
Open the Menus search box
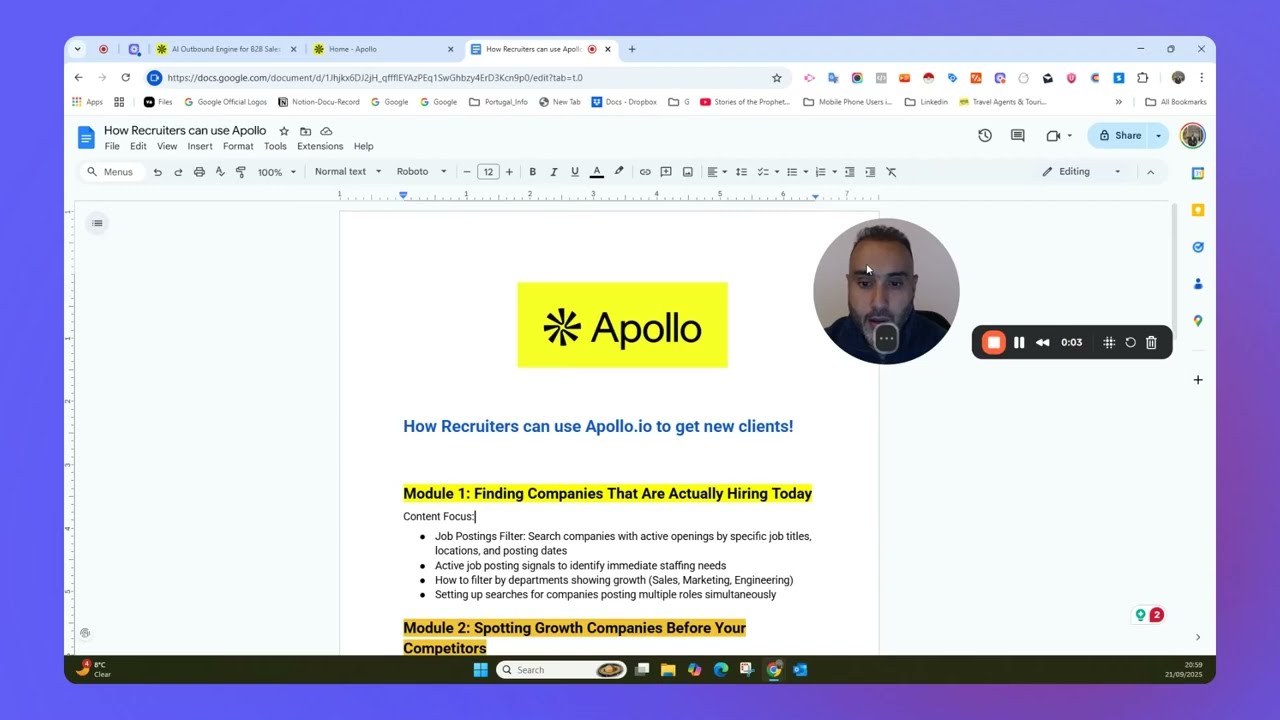coord(110,172)
